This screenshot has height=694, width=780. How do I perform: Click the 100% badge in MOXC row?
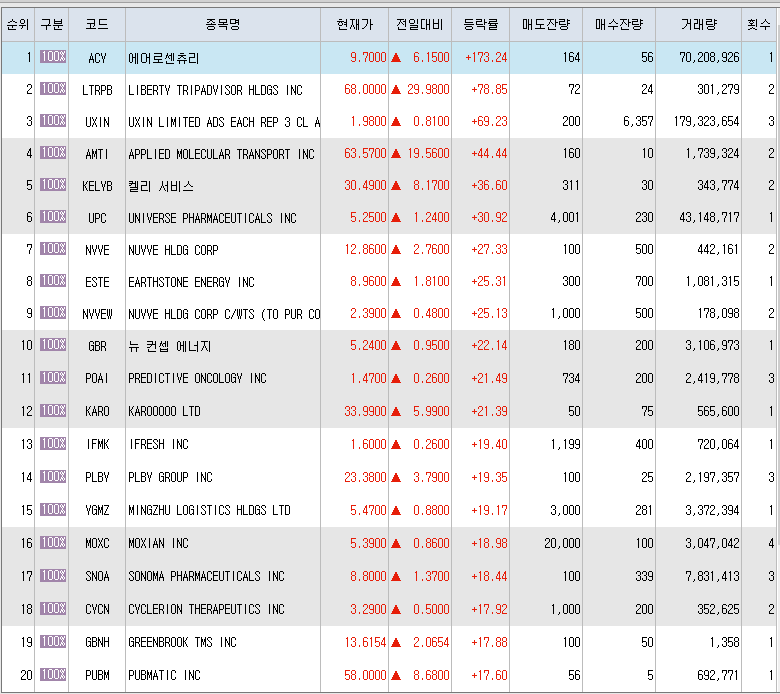pos(53,543)
